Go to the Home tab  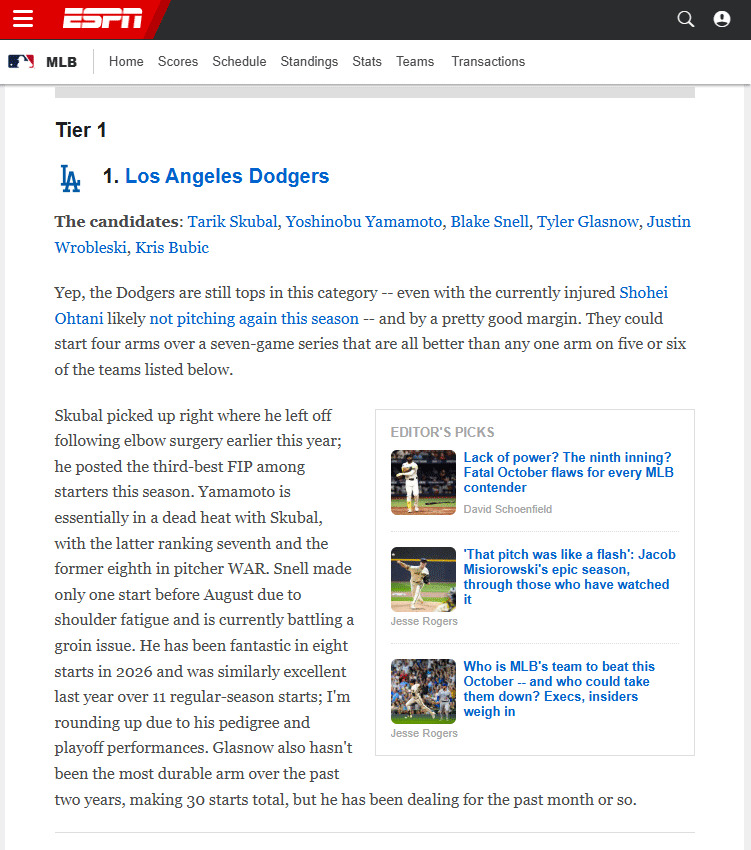(126, 61)
